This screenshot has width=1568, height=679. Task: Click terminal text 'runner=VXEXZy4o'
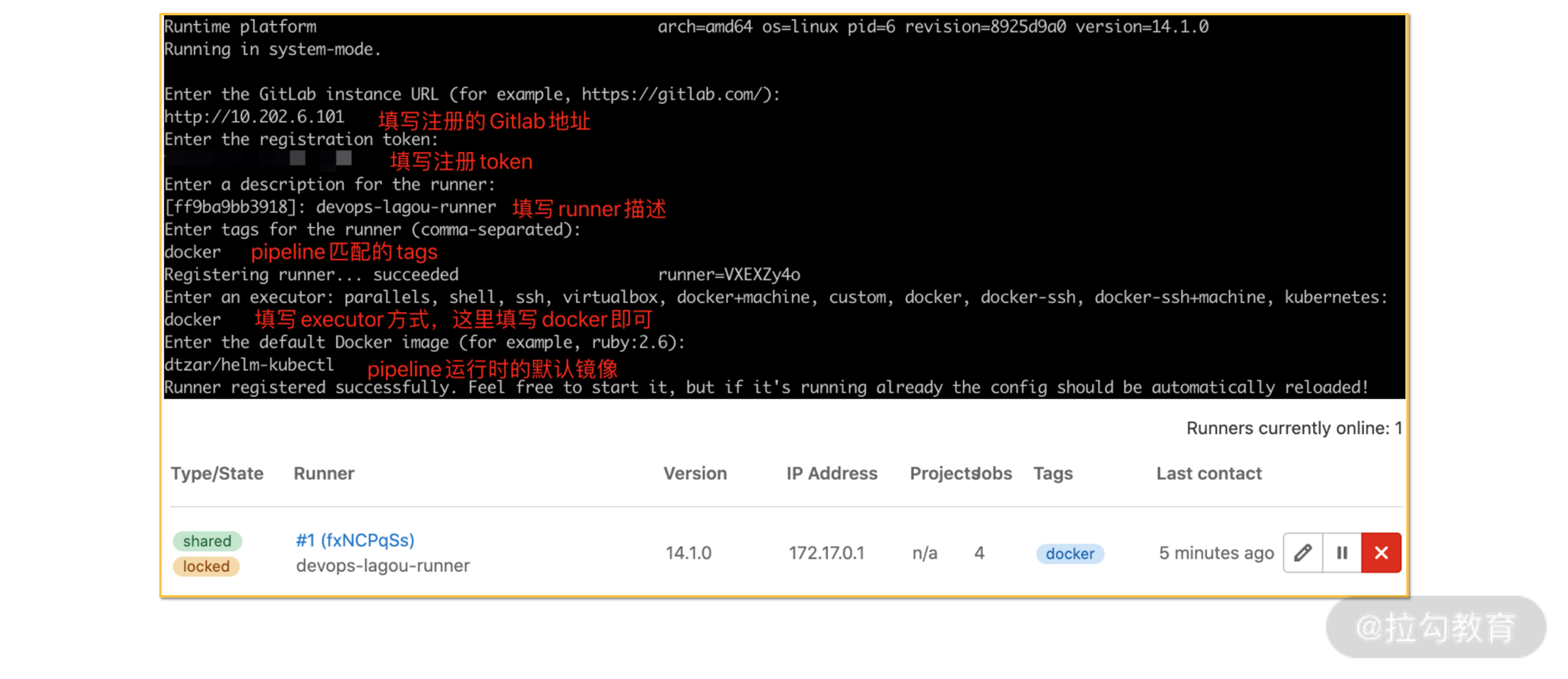[x=729, y=274]
